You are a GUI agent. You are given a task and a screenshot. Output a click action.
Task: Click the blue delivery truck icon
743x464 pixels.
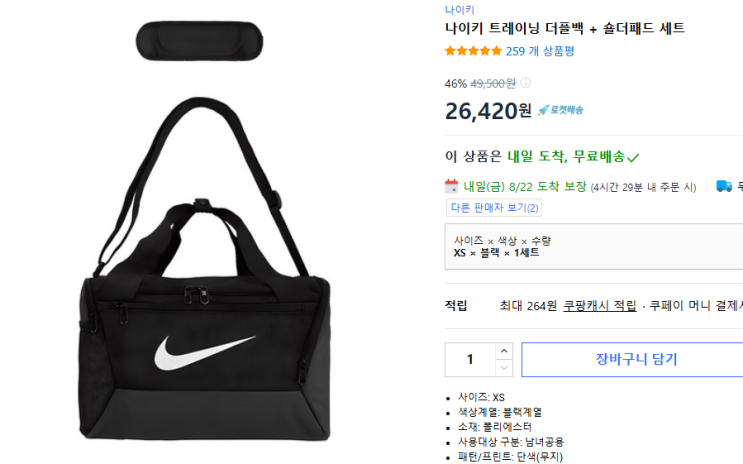point(724,186)
